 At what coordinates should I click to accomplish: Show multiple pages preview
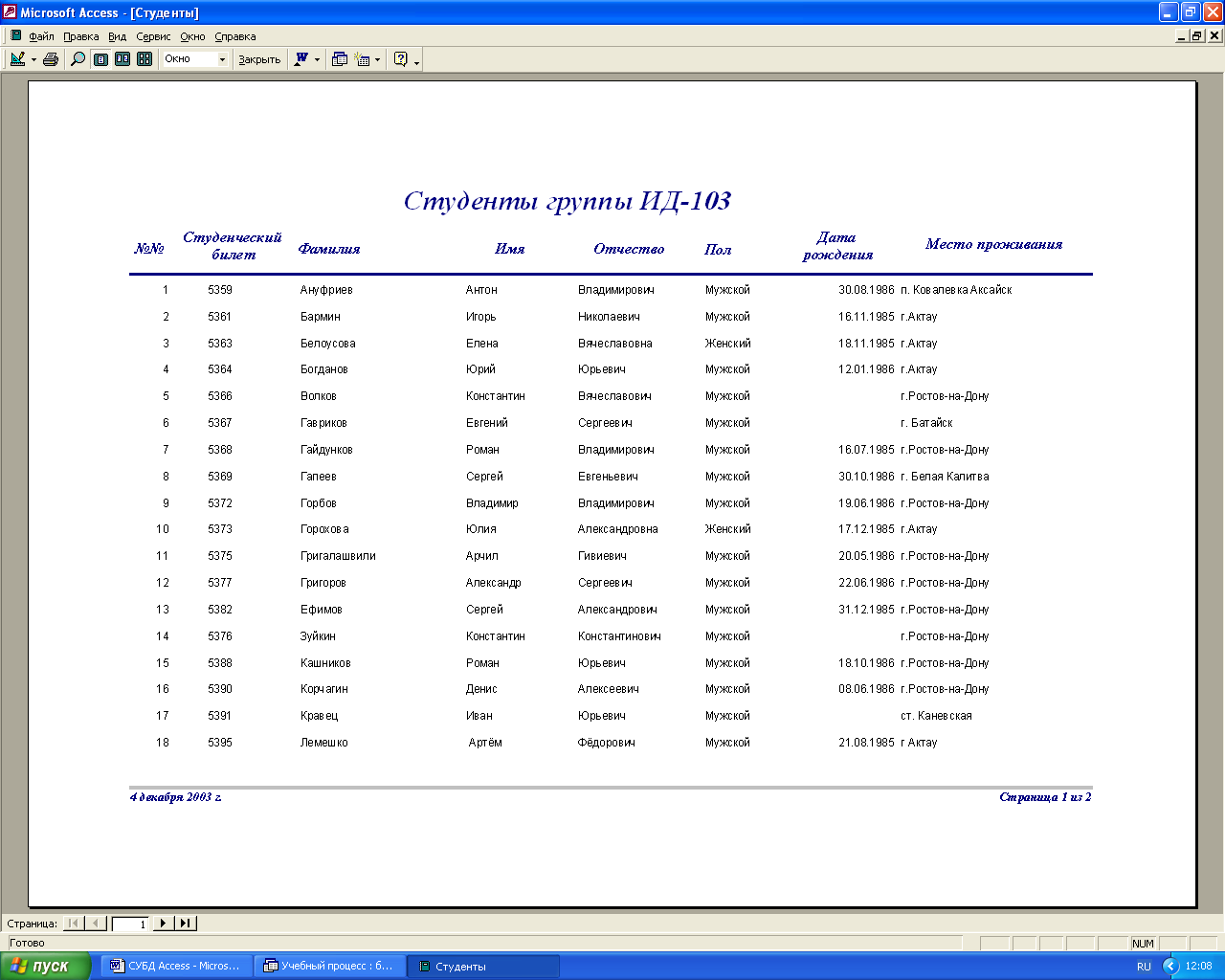pos(145,59)
